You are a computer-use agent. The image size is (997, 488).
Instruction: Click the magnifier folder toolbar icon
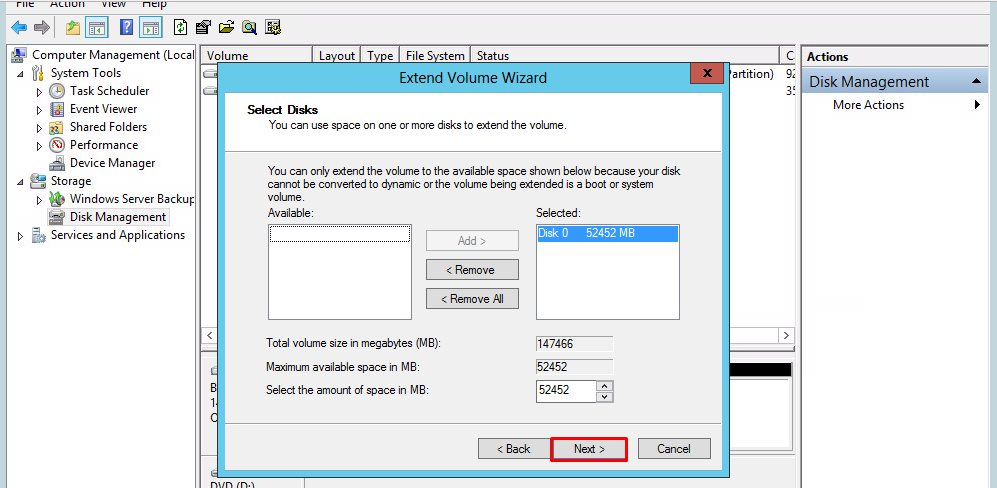point(249,27)
